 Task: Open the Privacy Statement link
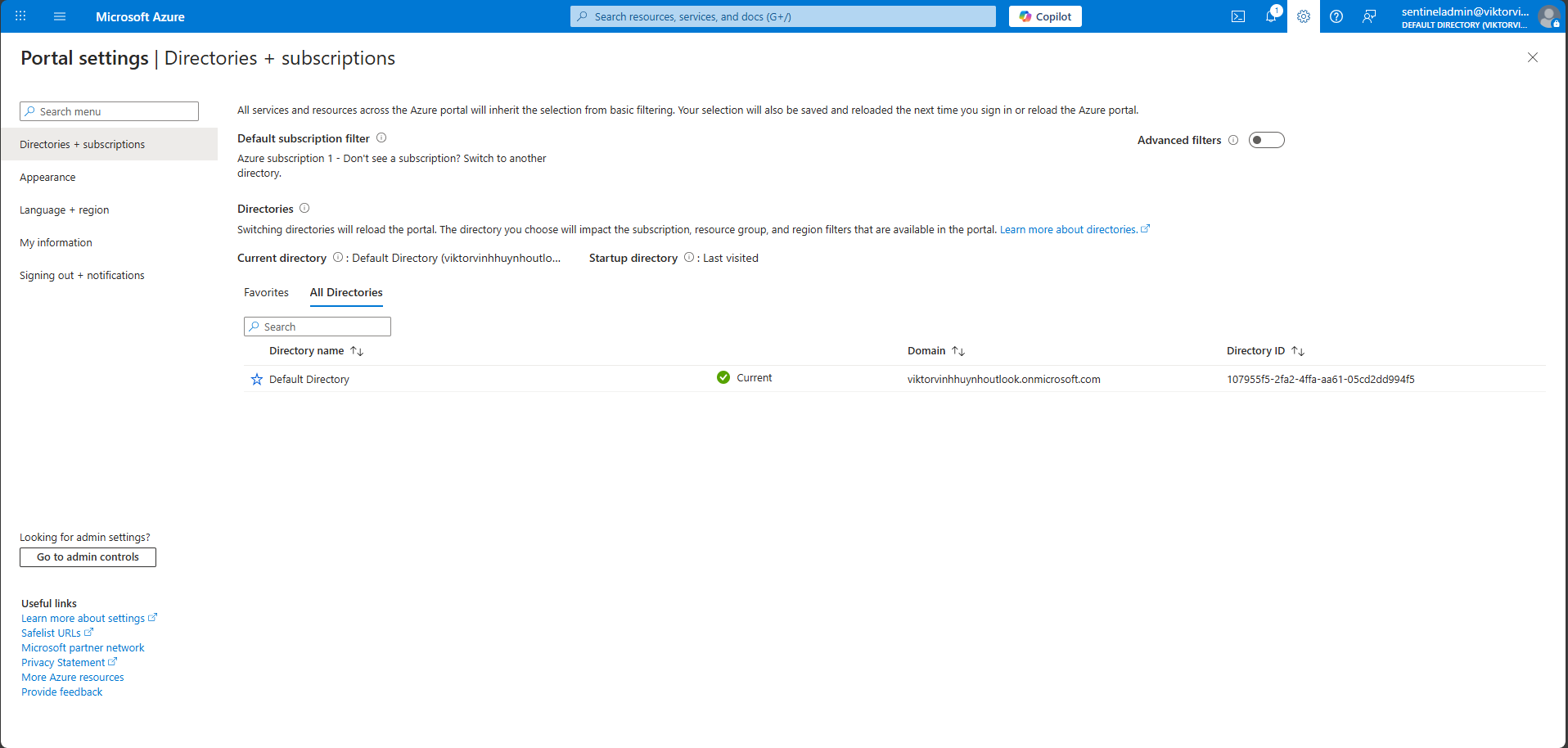[70, 663]
